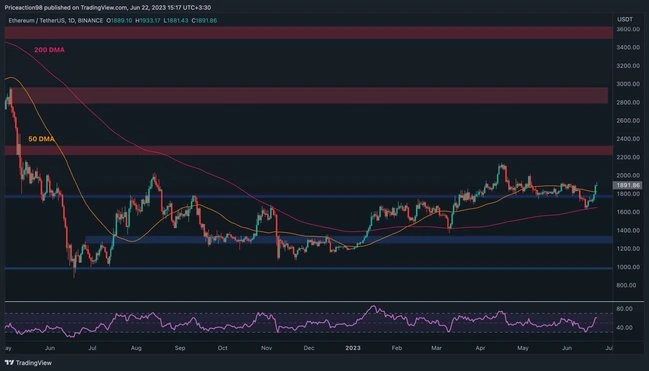Click the 1400.00 price axis label
Viewport: 649px width, 371px height.
pyautogui.click(x=627, y=230)
